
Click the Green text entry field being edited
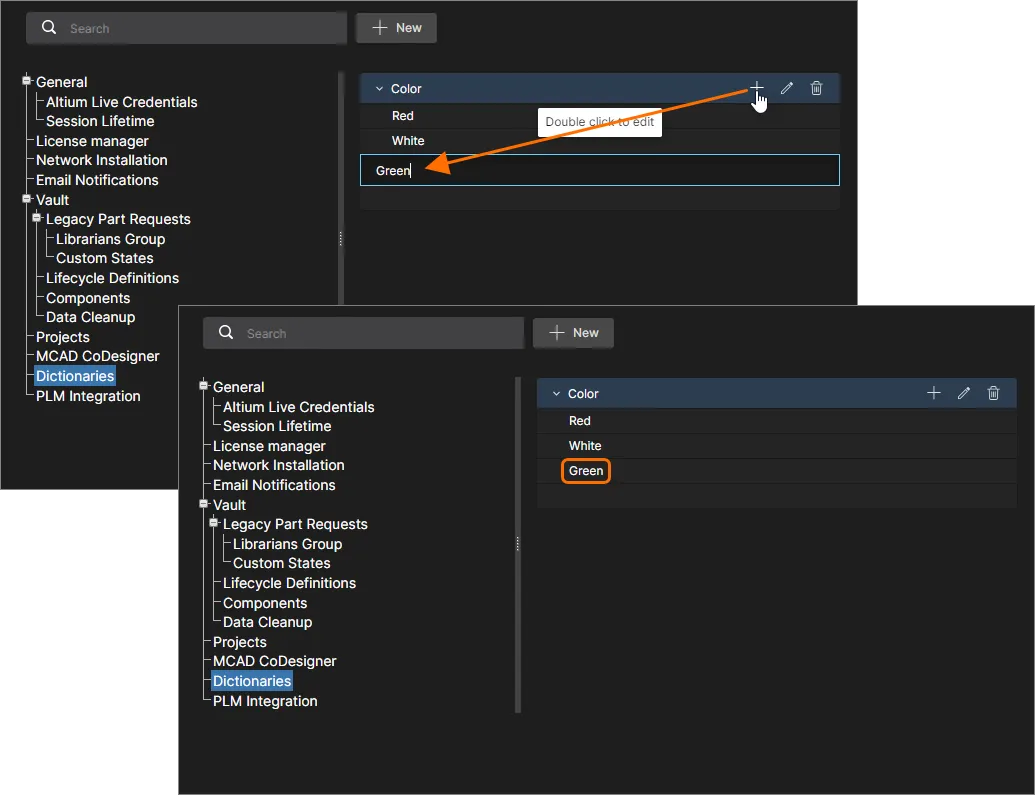point(599,171)
